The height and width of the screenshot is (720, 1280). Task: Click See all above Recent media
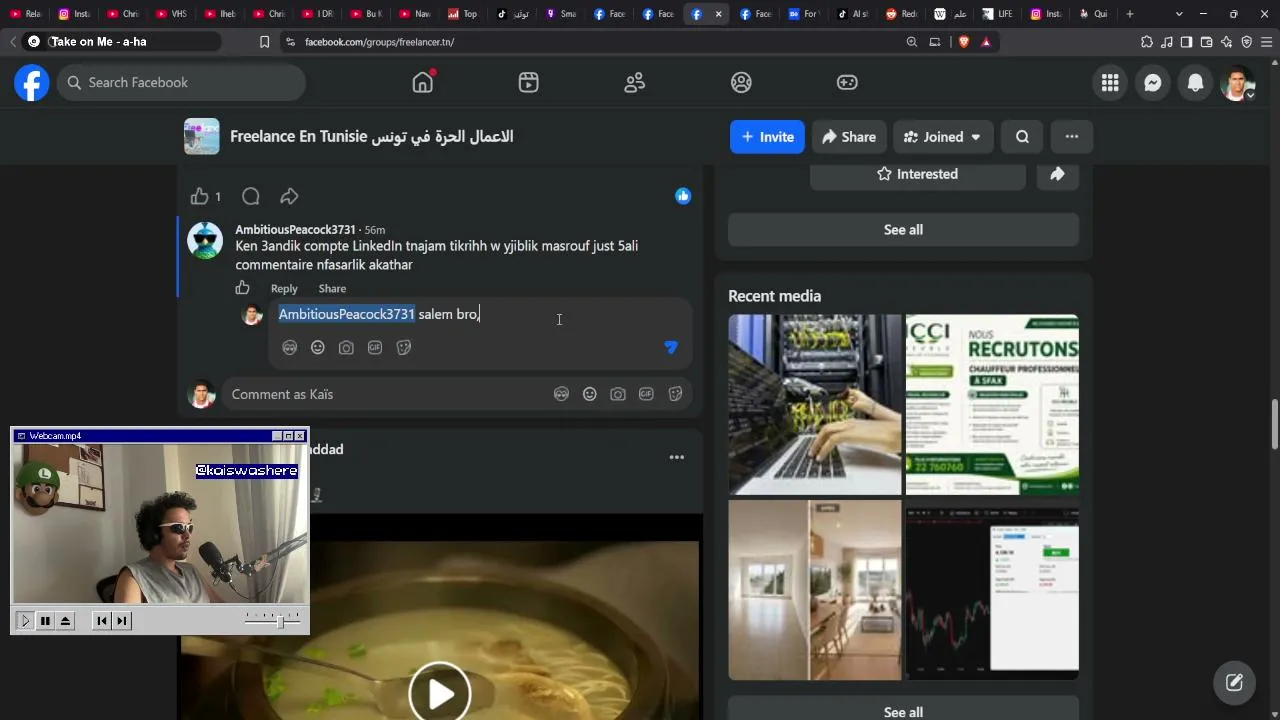click(x=903, y=230)
